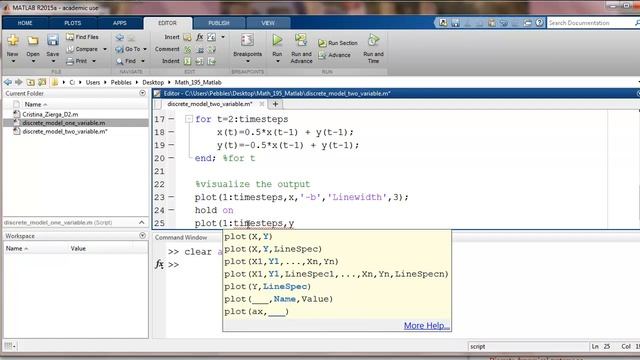640x360 pixels.
Task: Click Run Section
Action: (338, 43)
